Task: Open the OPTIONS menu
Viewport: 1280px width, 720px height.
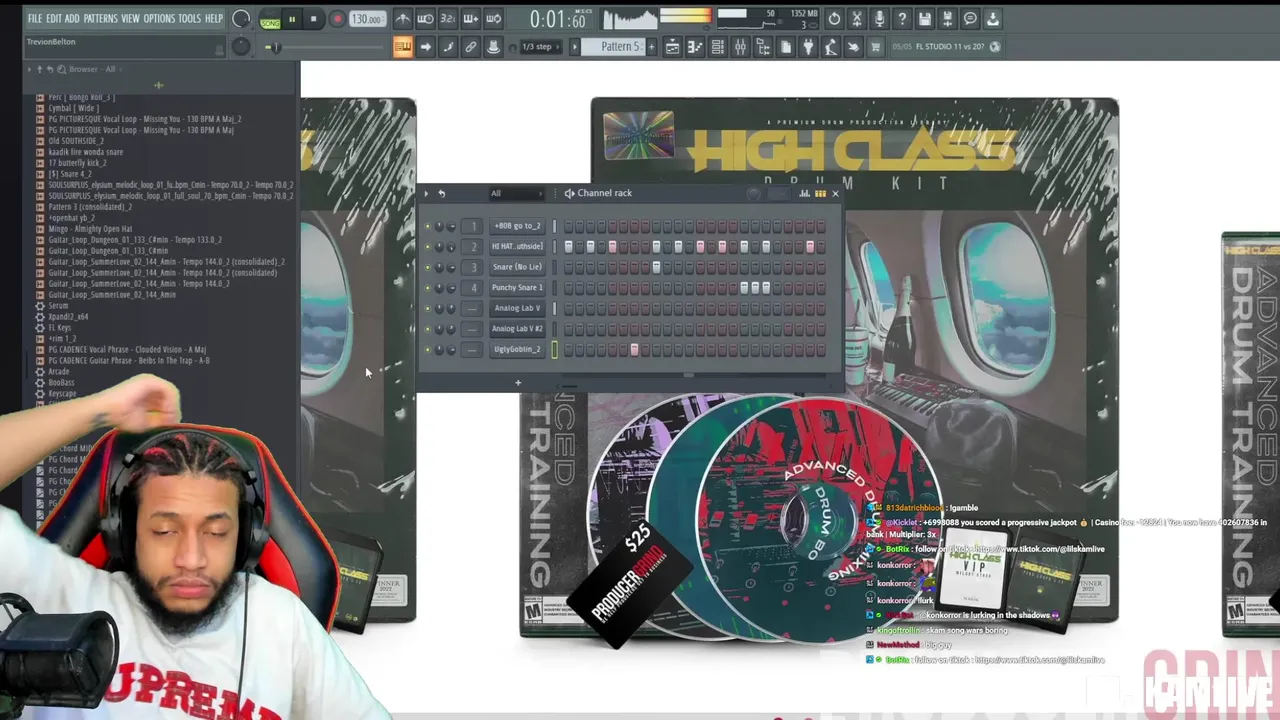Action: (x=159, y=19)
